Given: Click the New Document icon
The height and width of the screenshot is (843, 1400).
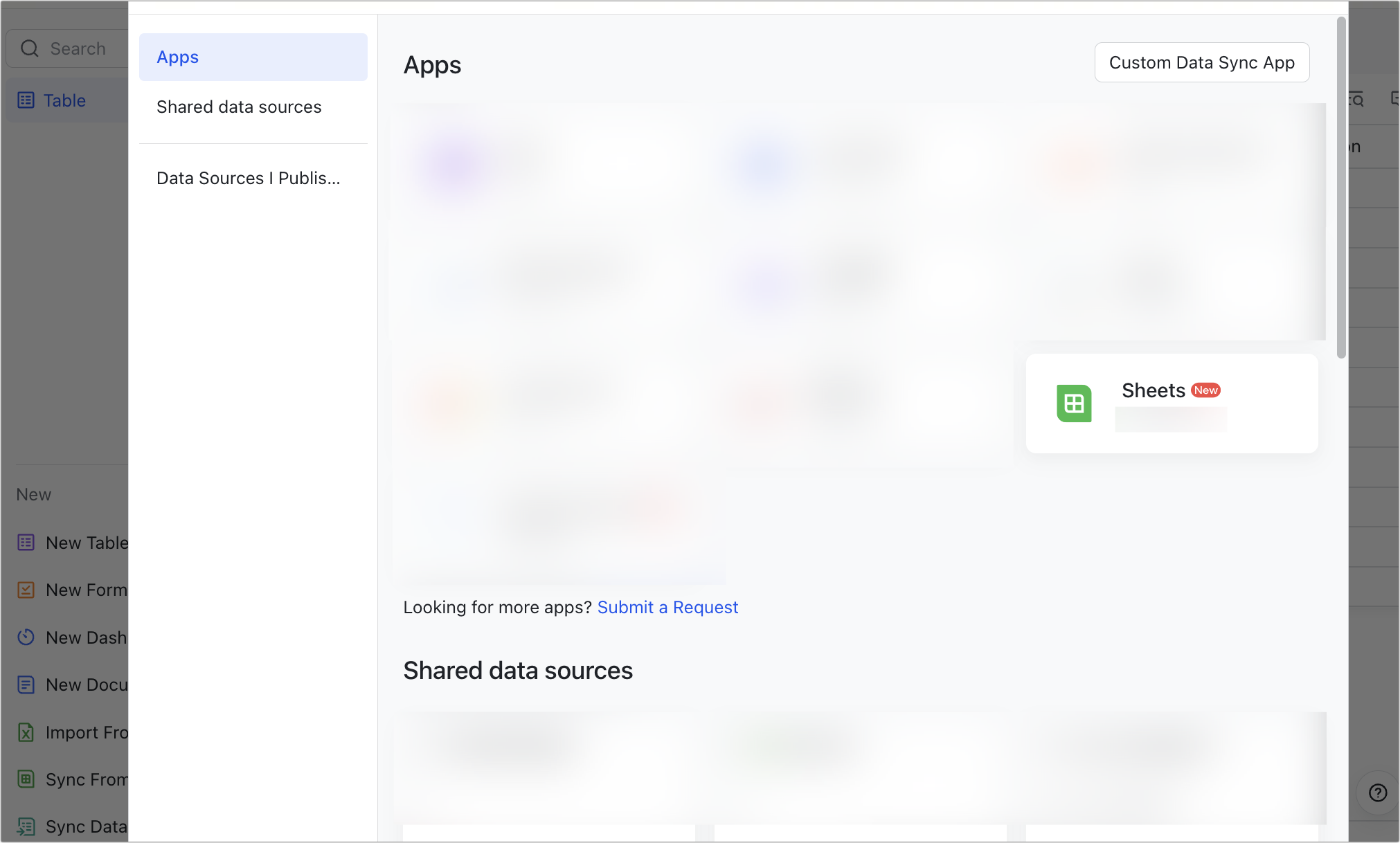Looking at the screenshot, I should (x=26, y=685).
